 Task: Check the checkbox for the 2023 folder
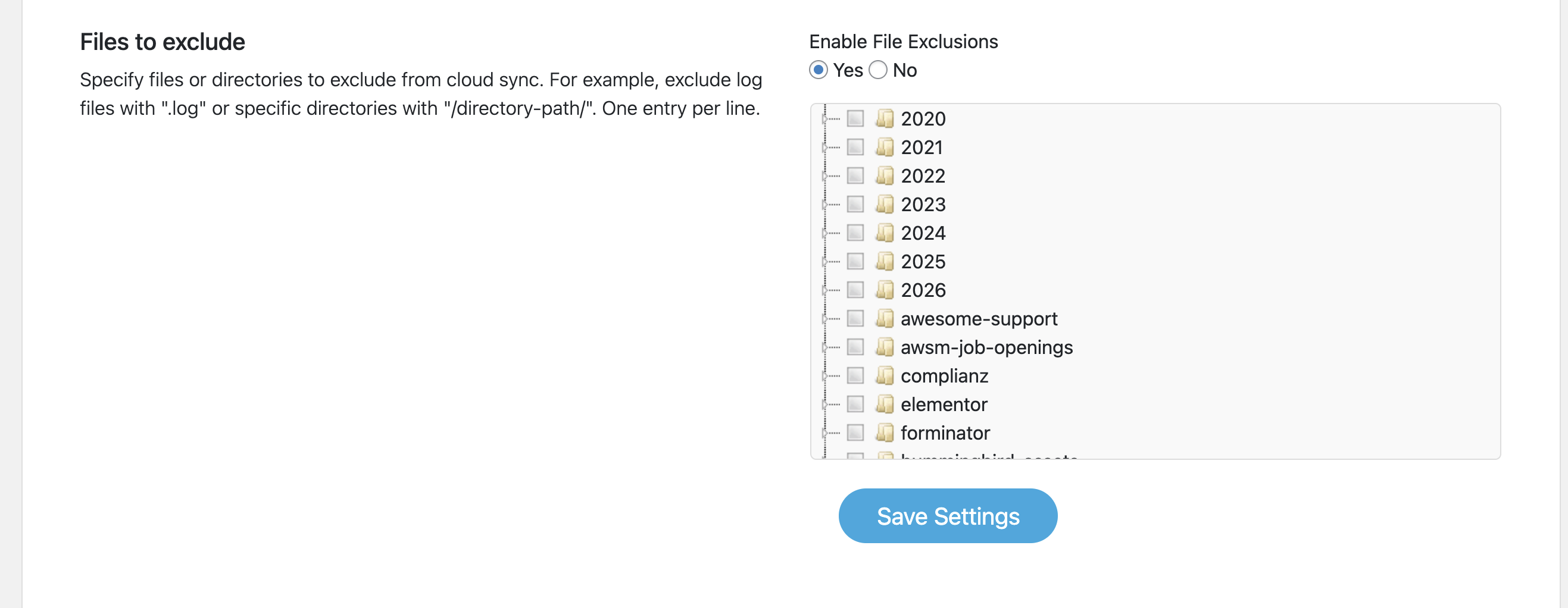tap(855, 204)
